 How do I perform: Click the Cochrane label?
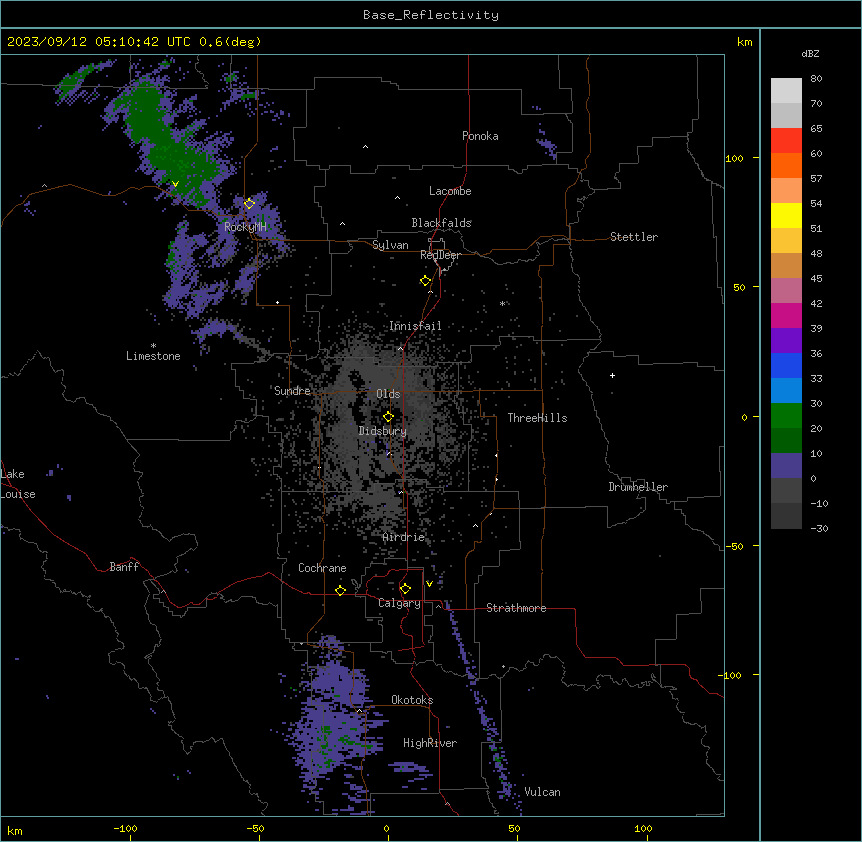point(322,568)
